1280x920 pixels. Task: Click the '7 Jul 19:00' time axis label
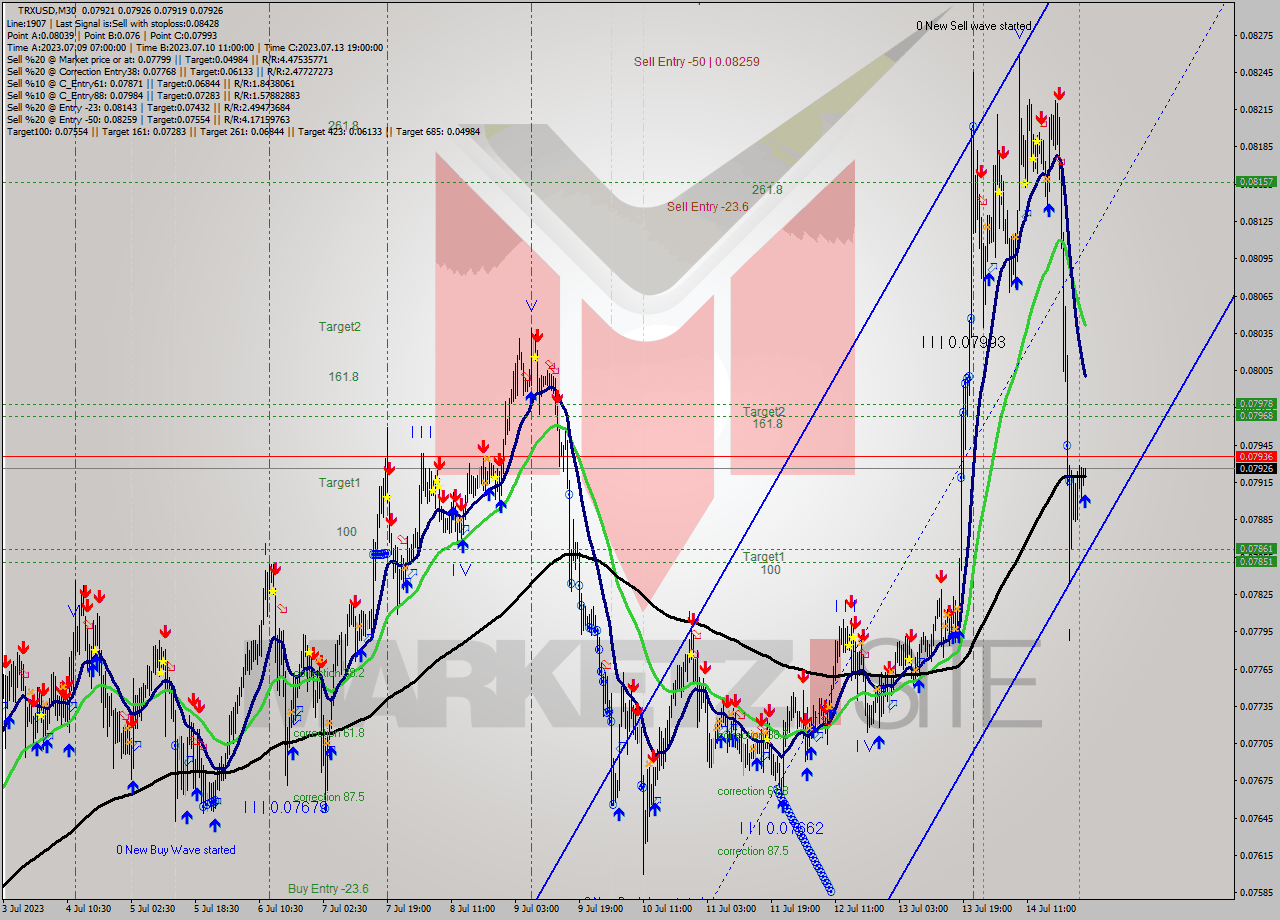(408, 909)
